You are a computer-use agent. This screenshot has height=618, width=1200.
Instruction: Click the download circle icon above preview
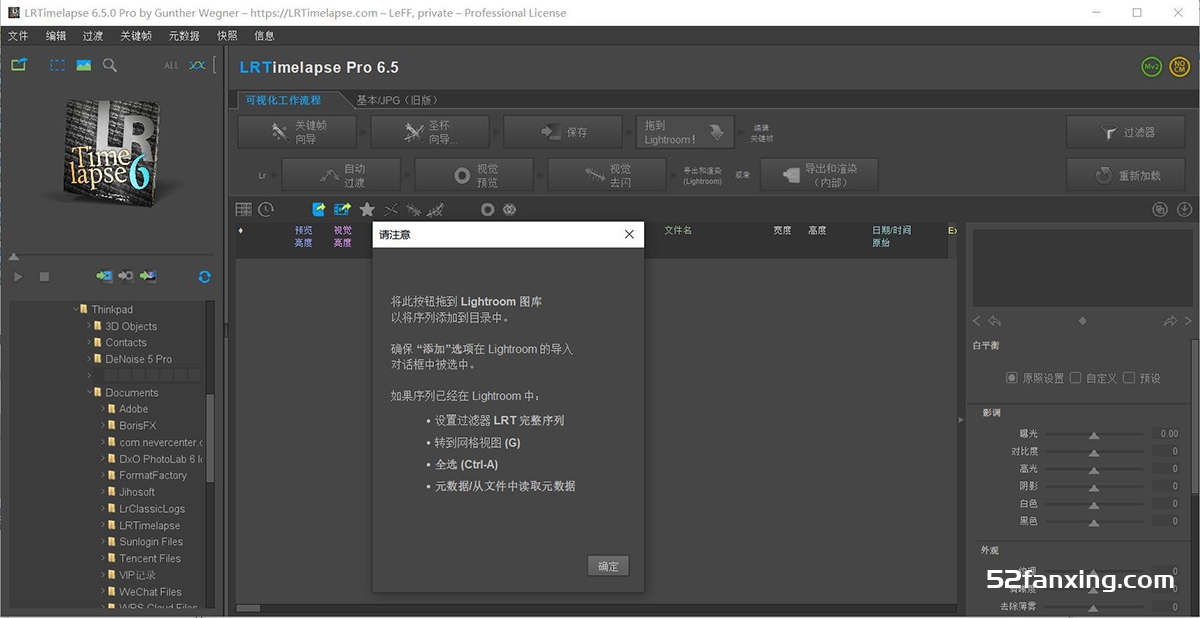pyautogui.click(x=1185, y=210)
